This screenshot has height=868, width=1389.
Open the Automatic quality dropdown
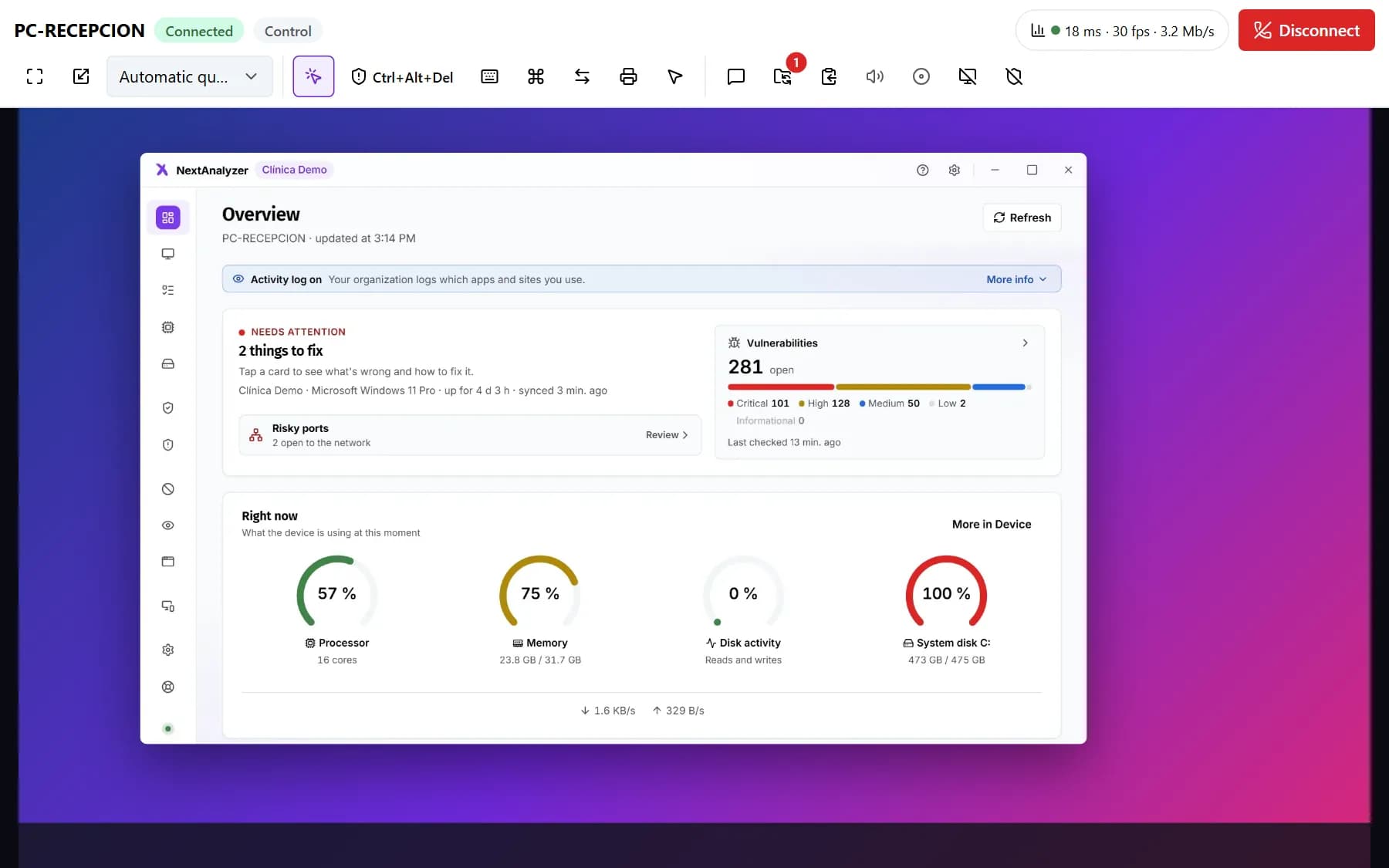(189, 76)
